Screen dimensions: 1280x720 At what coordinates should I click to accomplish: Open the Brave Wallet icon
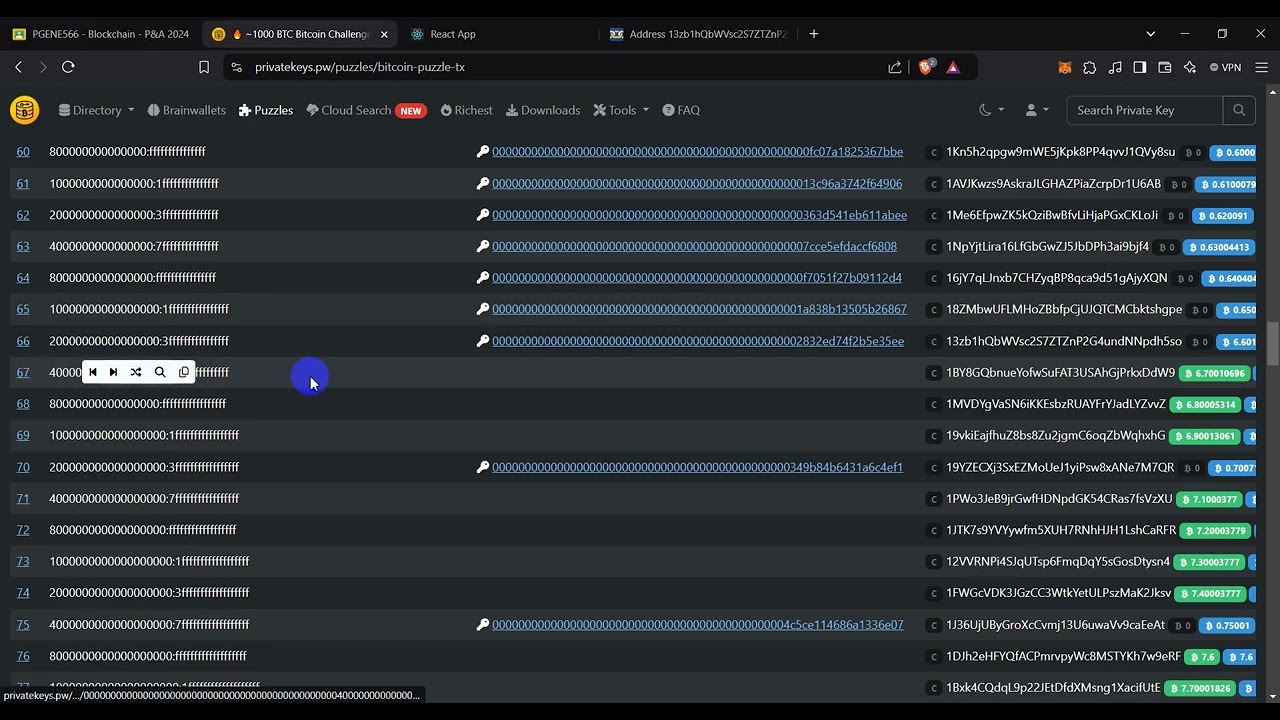(x=1165, y=67)
